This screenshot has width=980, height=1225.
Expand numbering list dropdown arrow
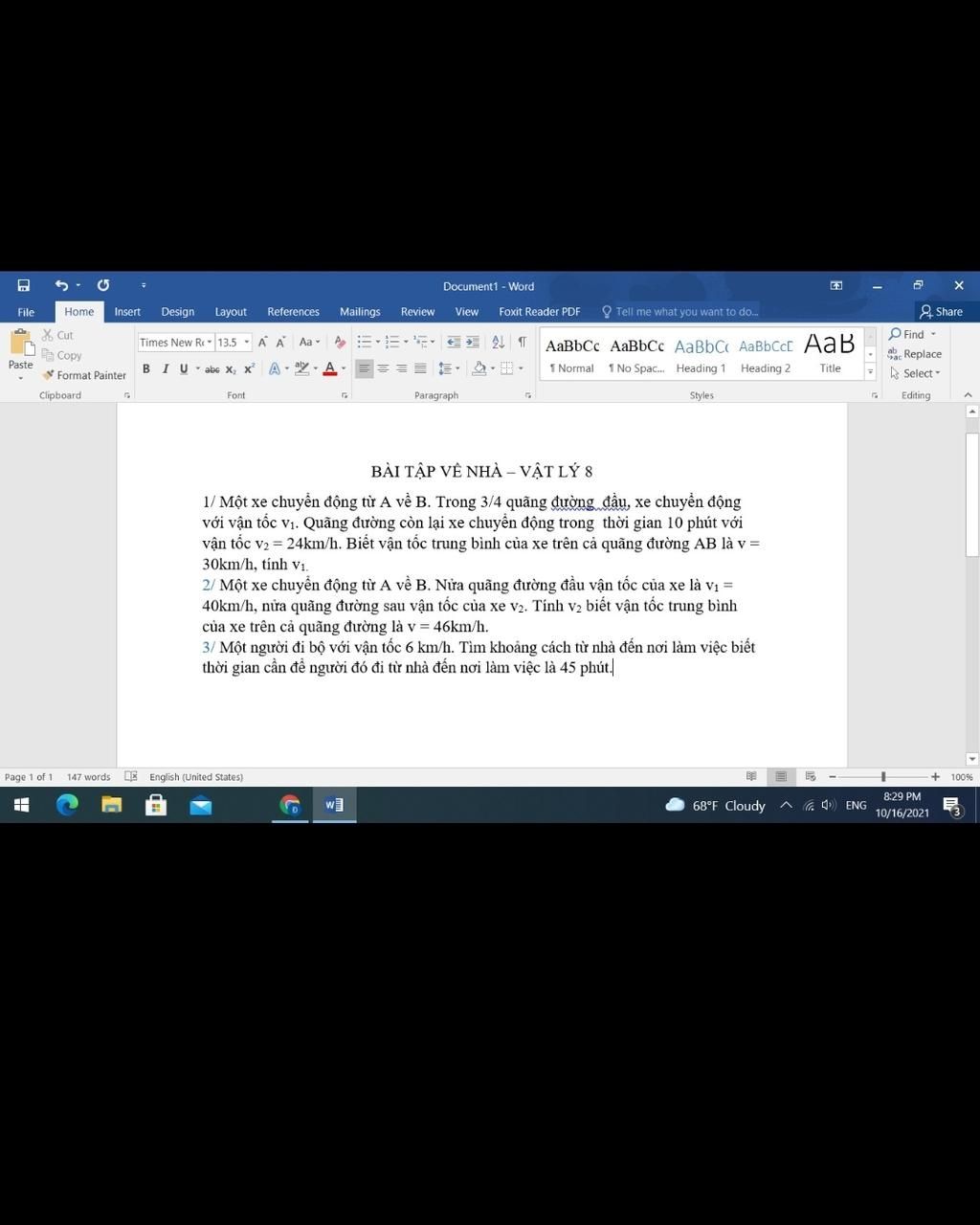click(406, 342)
